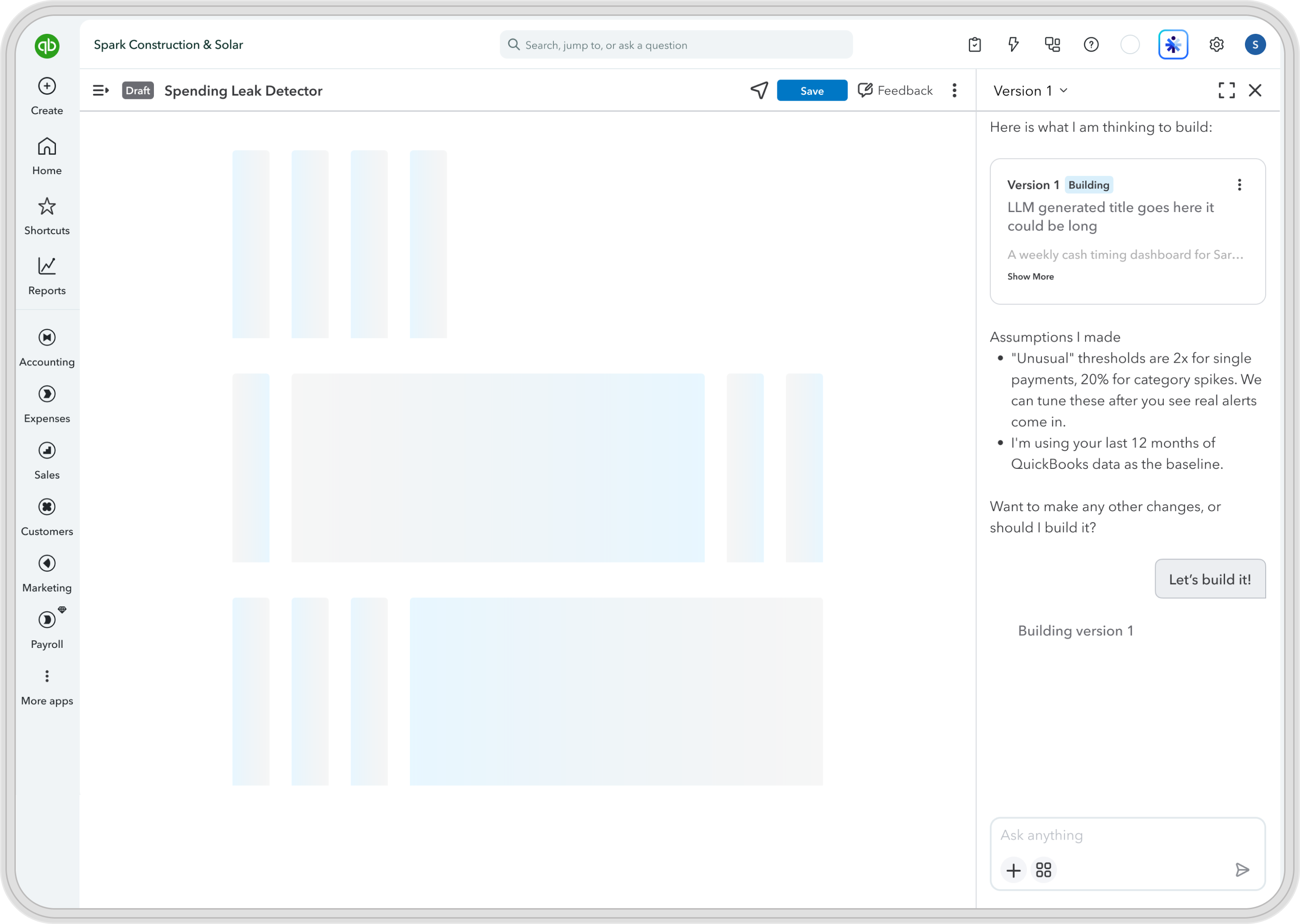This screenshot has height=924, width=1300.
Task: Close the assistant panel
Action: coord(1255,91)
